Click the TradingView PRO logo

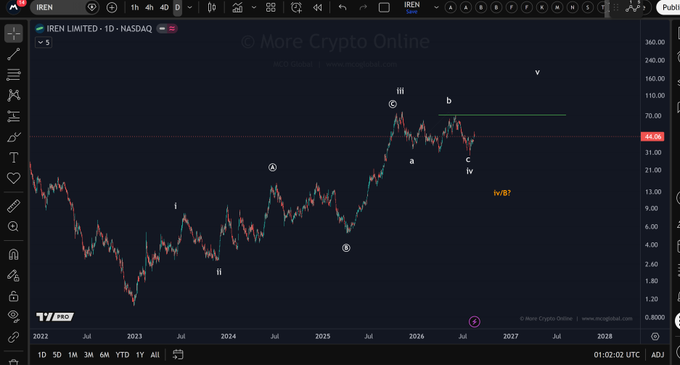point(55,317)
